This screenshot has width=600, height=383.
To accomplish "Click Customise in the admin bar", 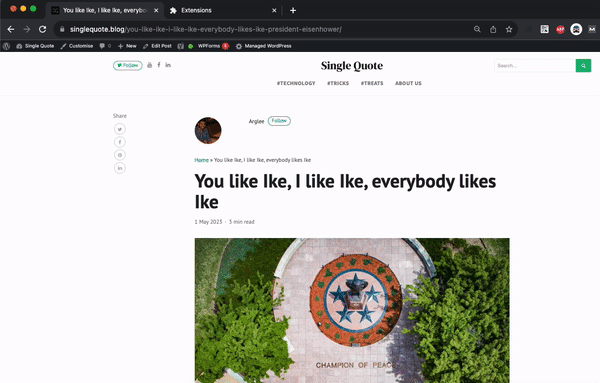I will 77,46.
